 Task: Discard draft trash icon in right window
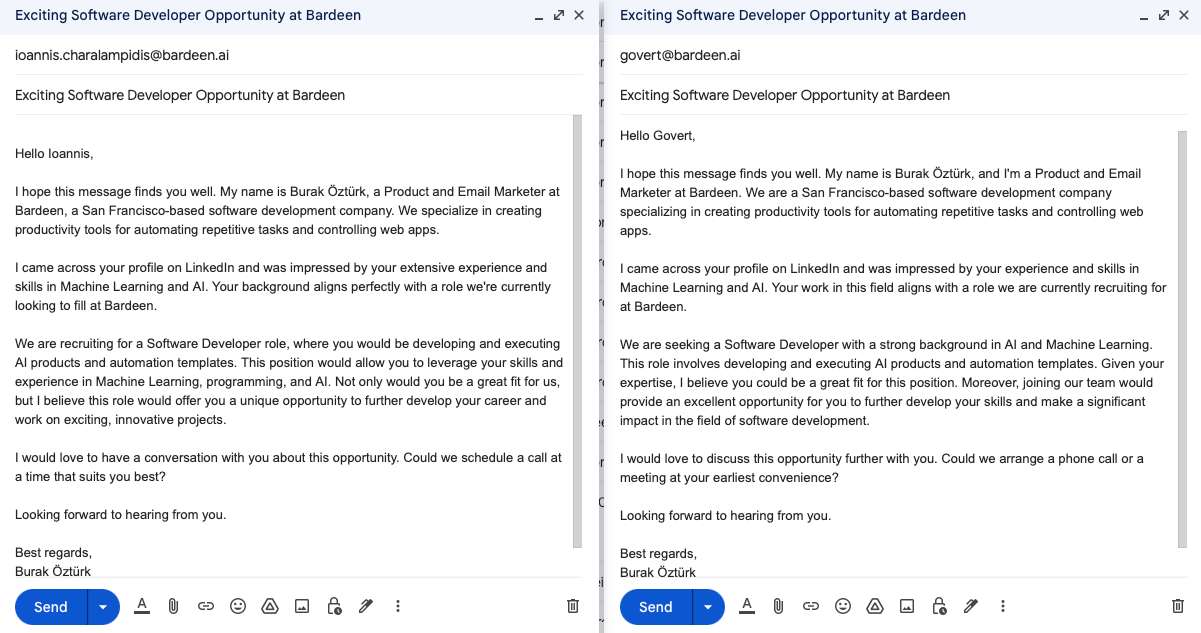point(1178,606)
